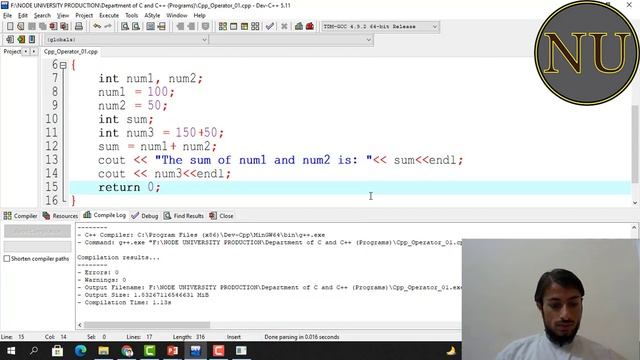The height and width of the screenshot is (360, 640).
Task: Start debugging with the checkmark icon
Action: click(269, 27)
